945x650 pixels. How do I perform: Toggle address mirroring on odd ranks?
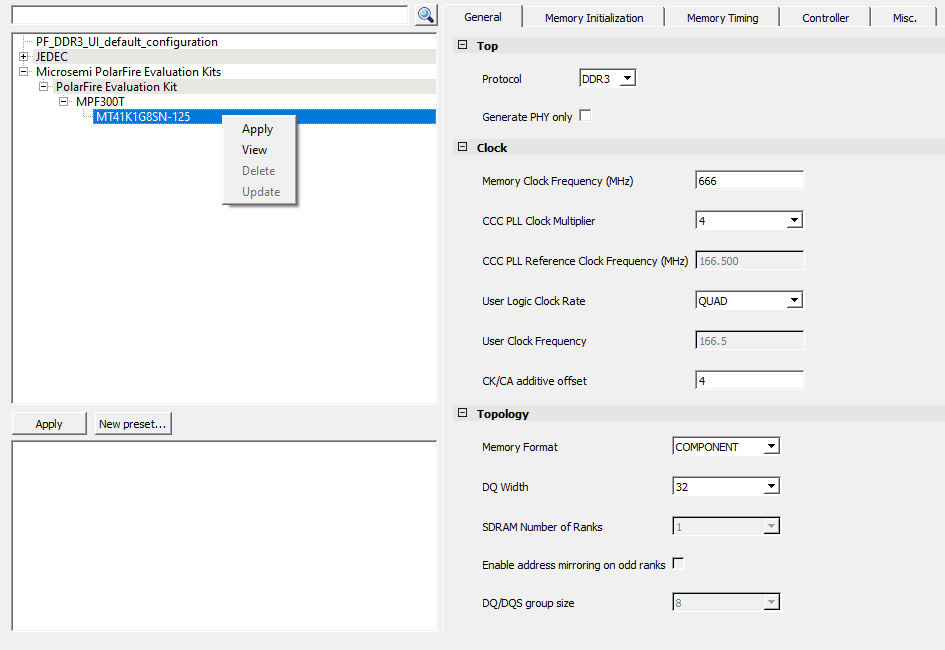point(678,564)
